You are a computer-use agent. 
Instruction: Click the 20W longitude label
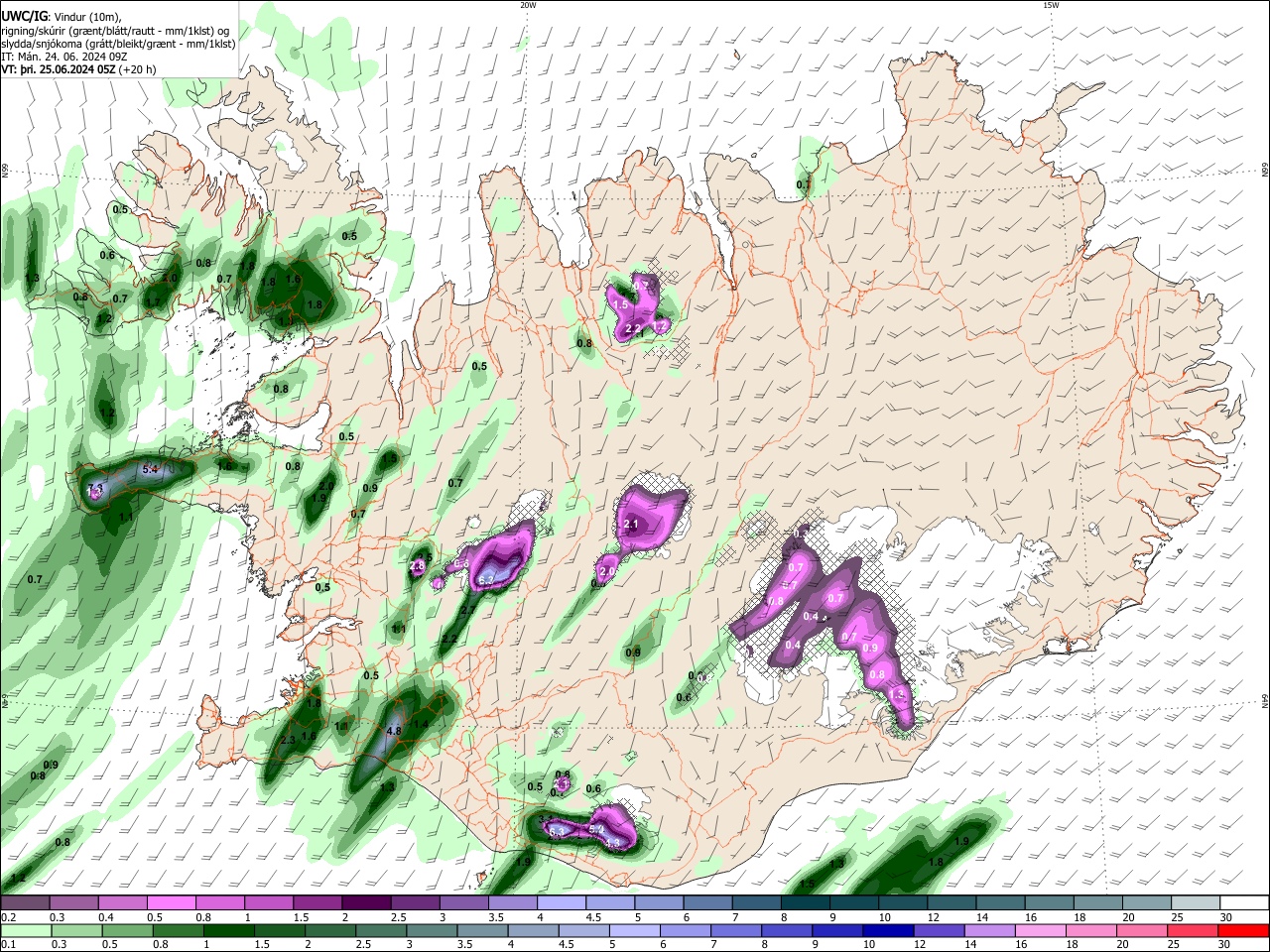528,5
